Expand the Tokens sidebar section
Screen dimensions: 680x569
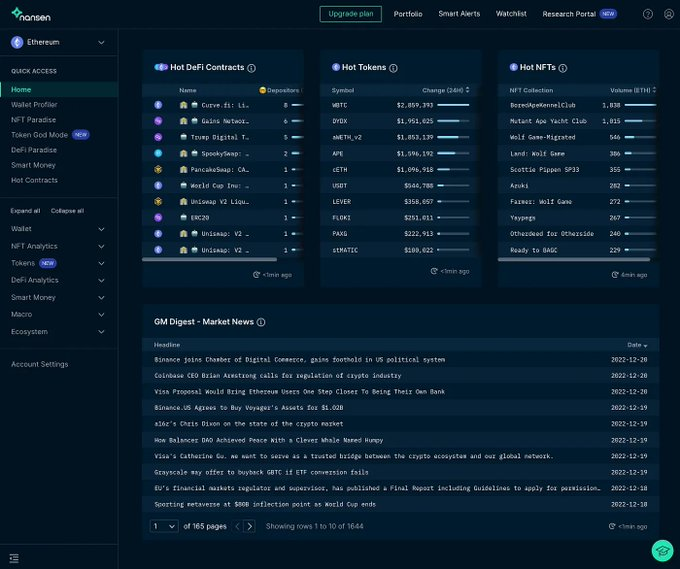pyautogui.click(x=59, y=263)
